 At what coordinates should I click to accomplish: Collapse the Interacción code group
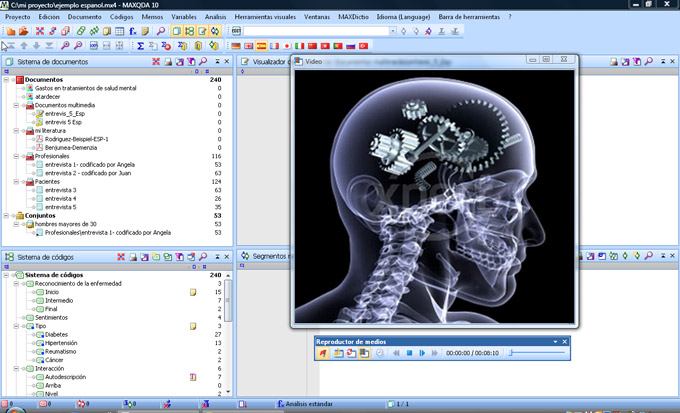[x=16, y=369]
